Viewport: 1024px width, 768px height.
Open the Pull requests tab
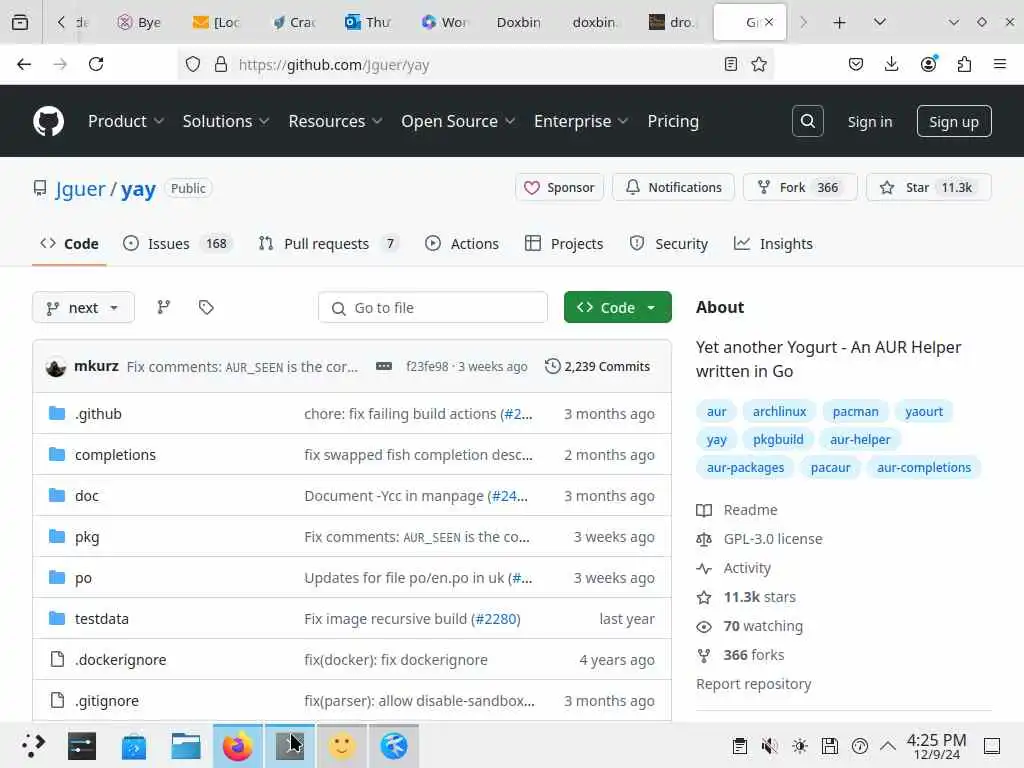click(328, 244)
